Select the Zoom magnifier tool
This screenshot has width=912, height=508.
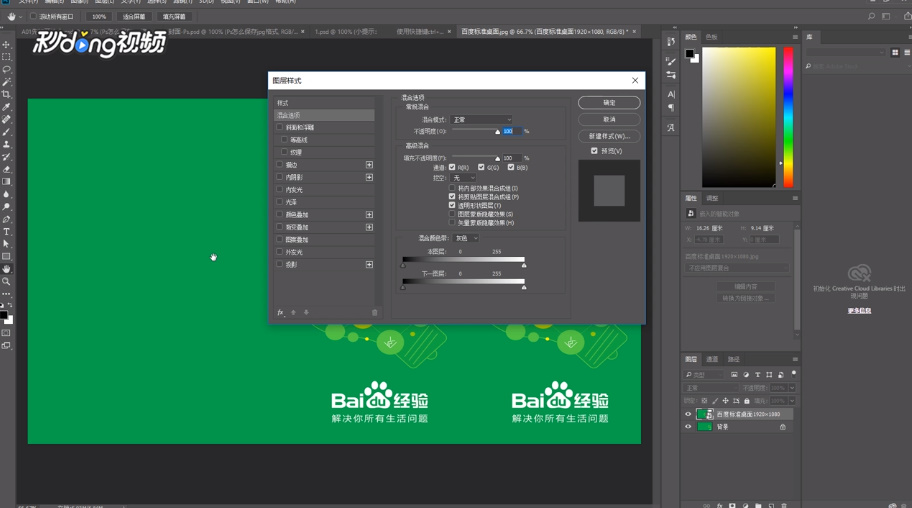[x=6, y=281]
